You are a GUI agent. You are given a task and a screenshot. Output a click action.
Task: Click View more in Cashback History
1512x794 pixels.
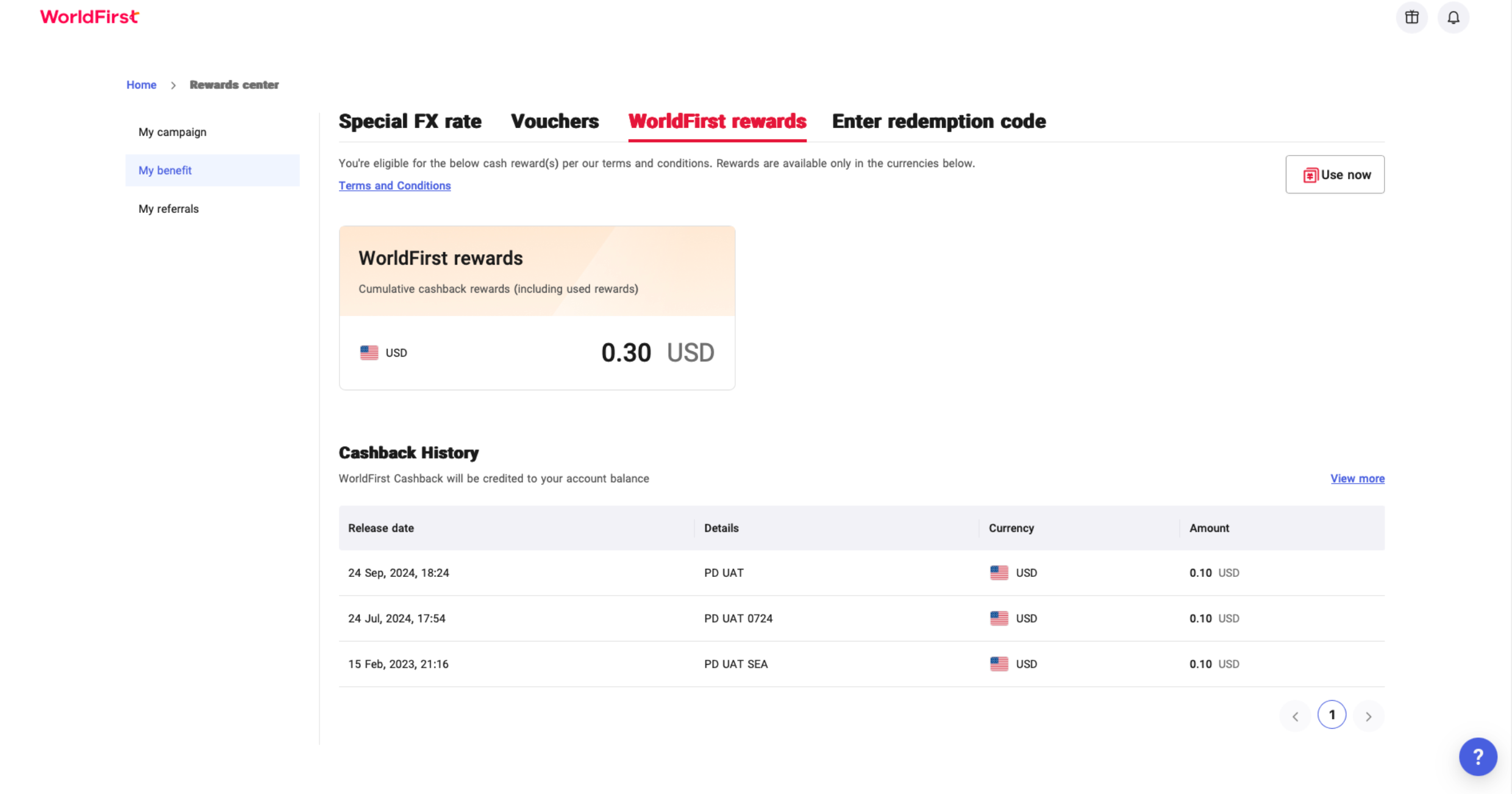tap(1357, 479)
